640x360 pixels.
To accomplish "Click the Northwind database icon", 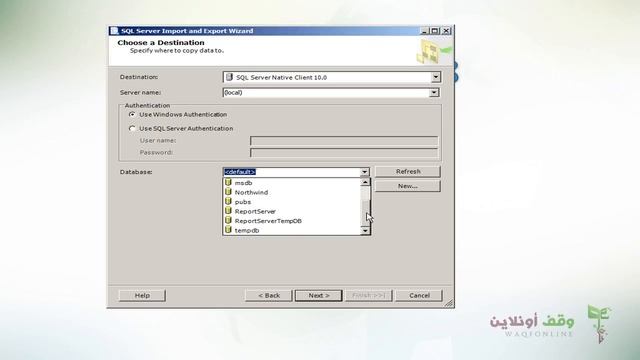I will point(228,192).
